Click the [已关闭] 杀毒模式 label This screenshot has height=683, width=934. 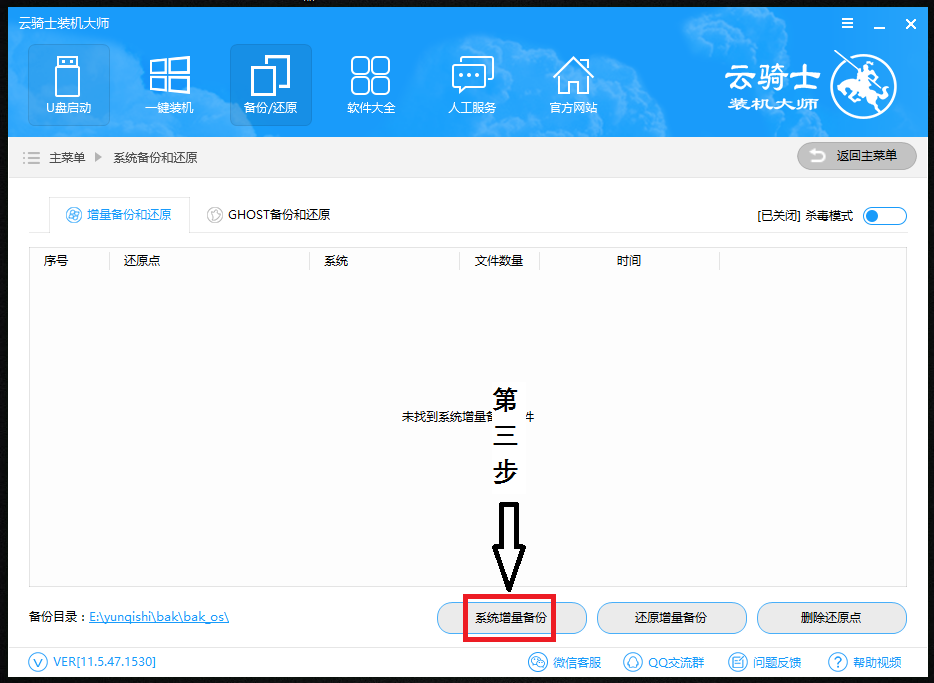805,216
